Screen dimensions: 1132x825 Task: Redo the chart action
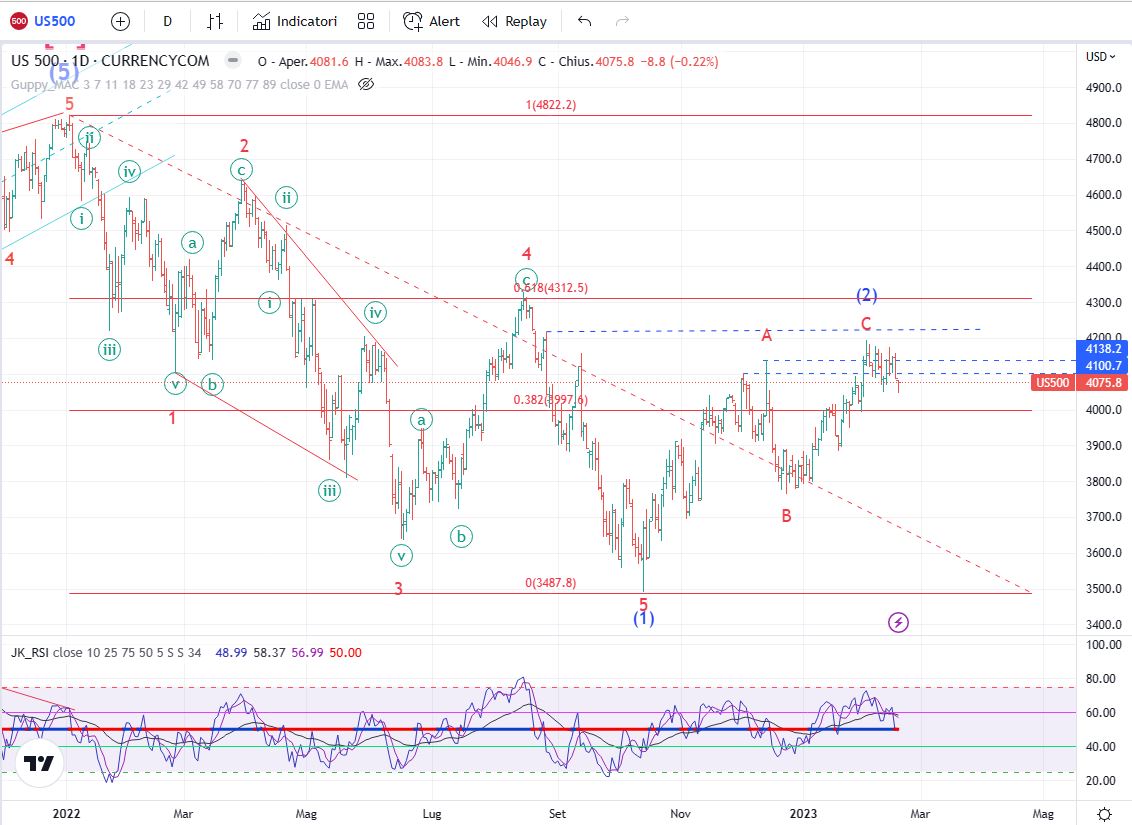(x=622, y=22)
